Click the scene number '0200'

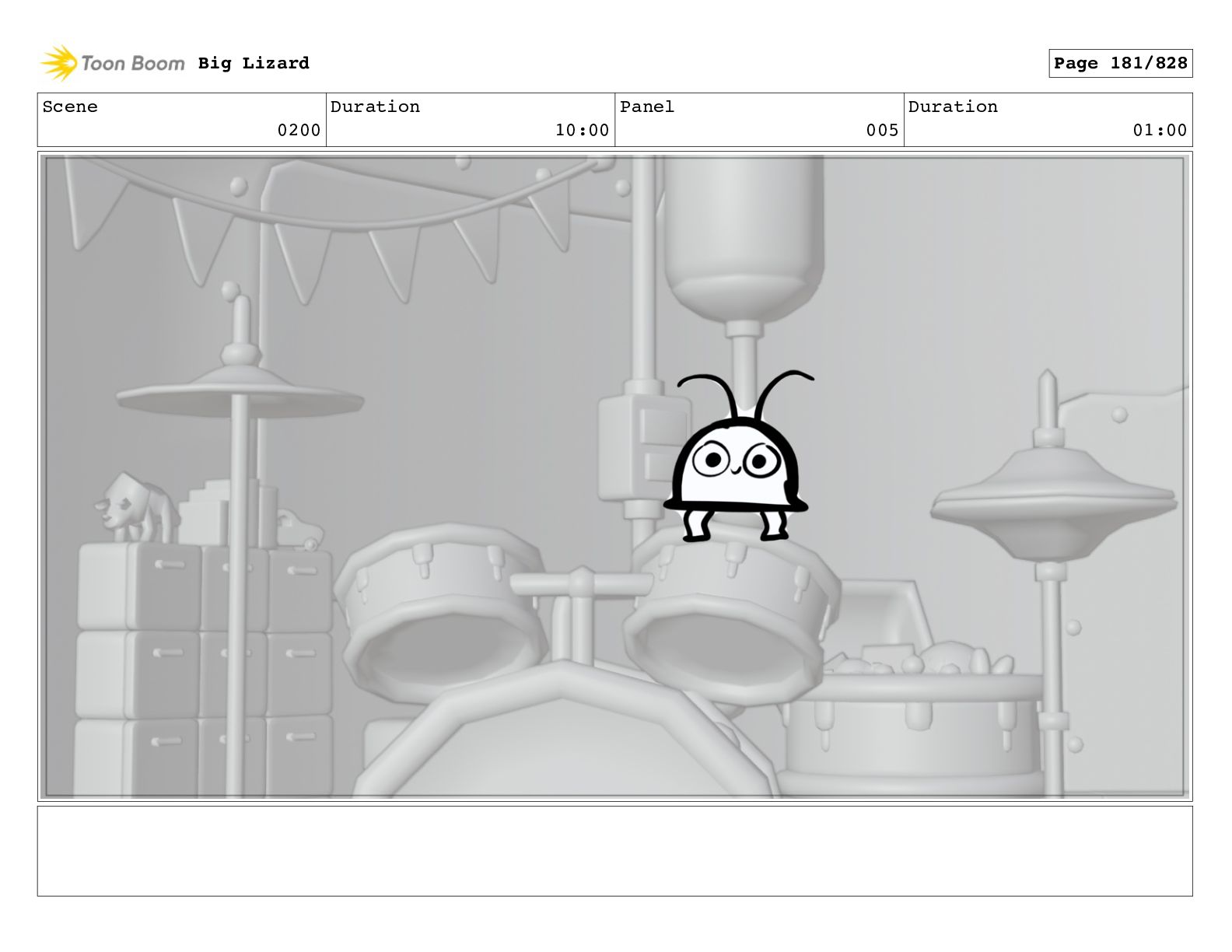[299, 130]
